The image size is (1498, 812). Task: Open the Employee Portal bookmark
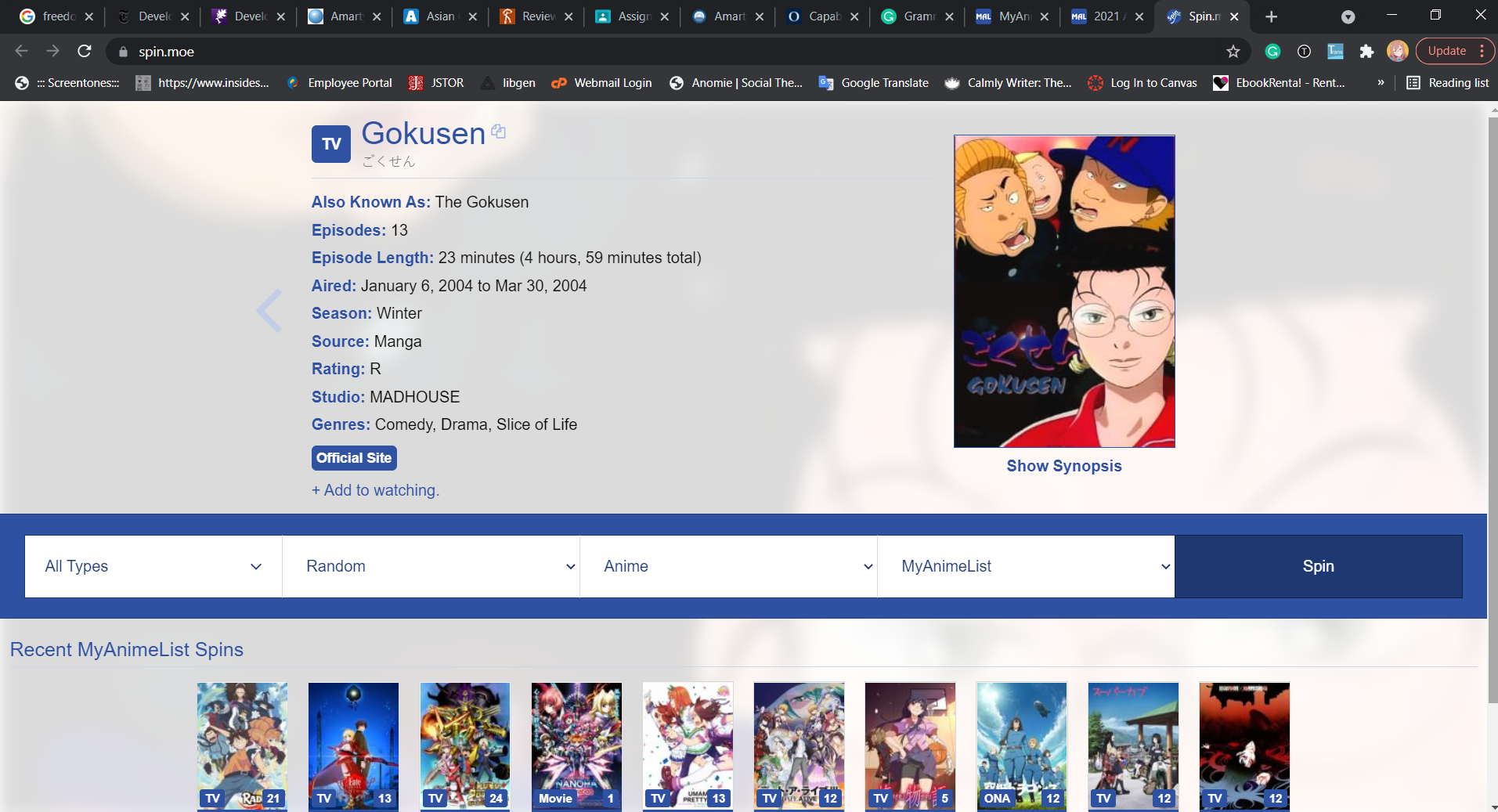point(340,82)
